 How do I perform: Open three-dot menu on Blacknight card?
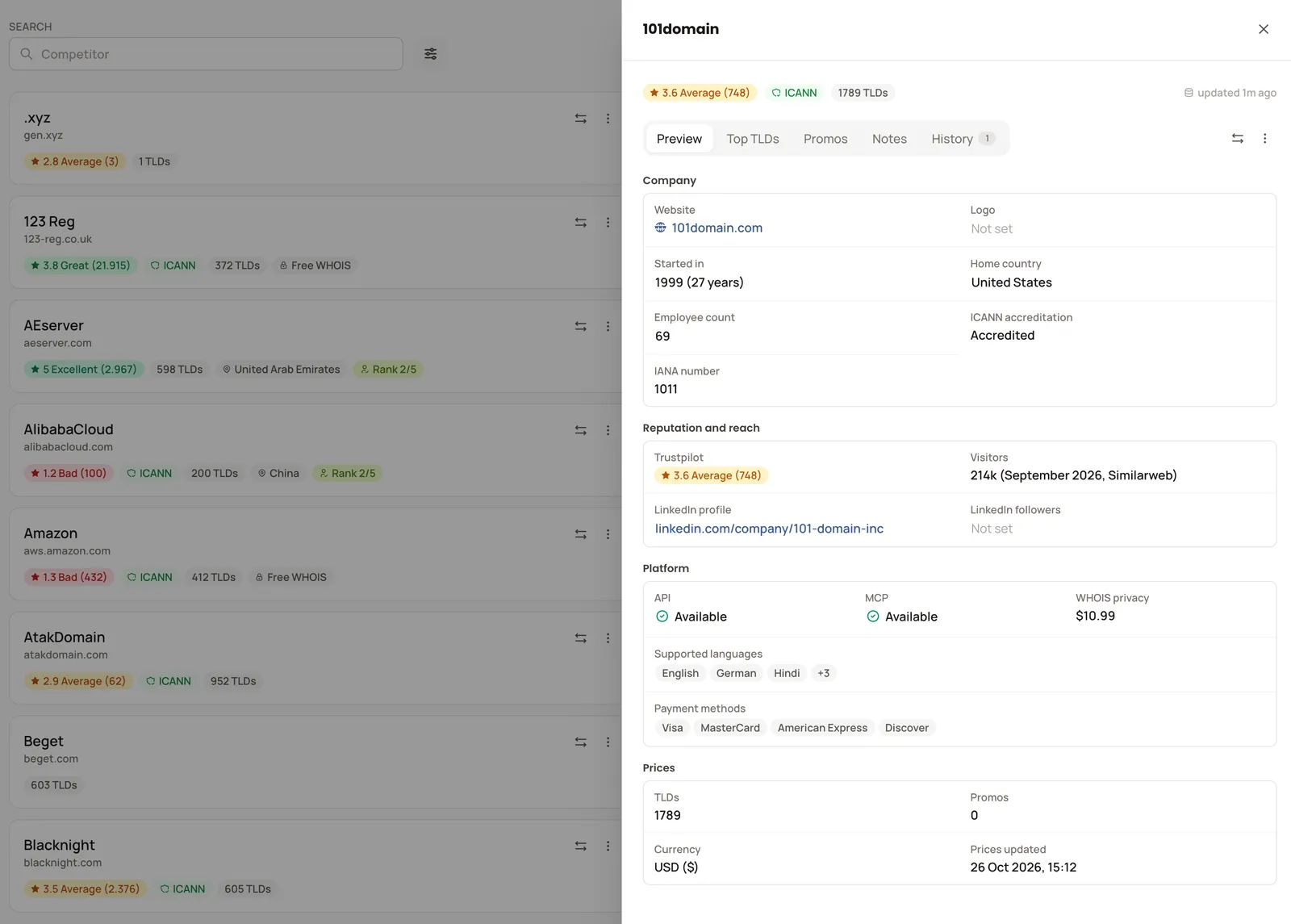(x=608, y=847)
